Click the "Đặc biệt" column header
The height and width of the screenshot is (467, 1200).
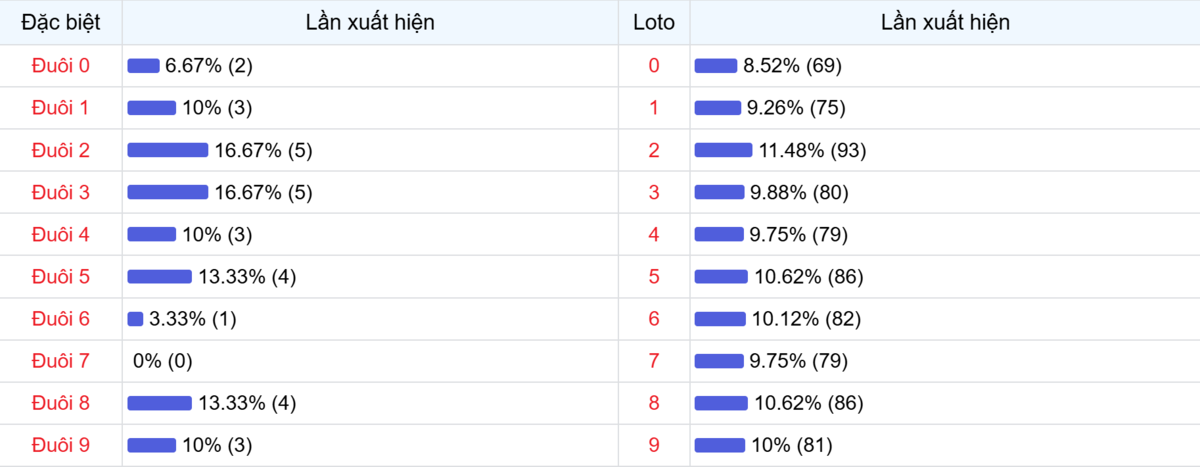tap(61, 22)
